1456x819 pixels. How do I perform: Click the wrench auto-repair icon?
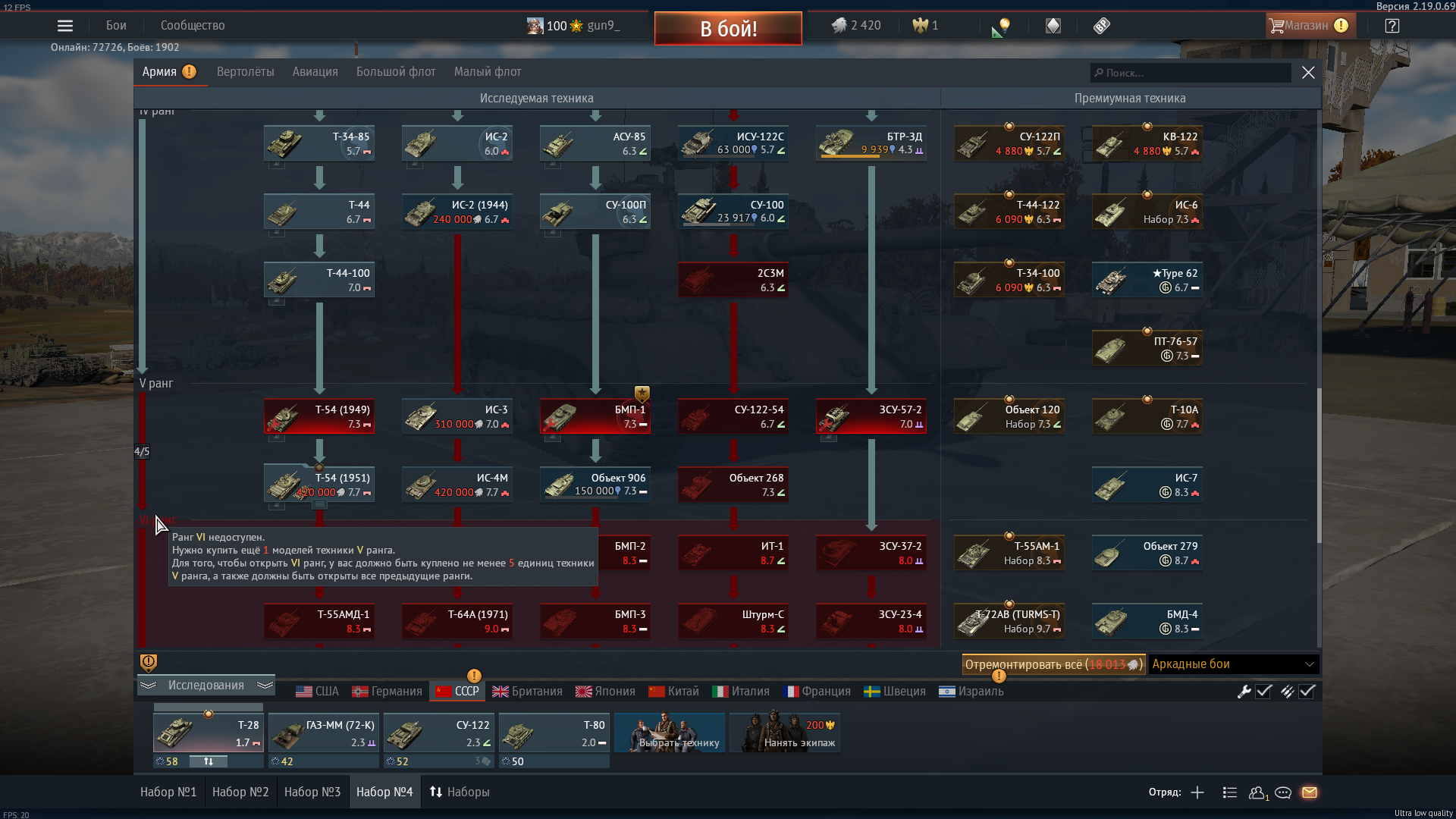point(1244,692)
